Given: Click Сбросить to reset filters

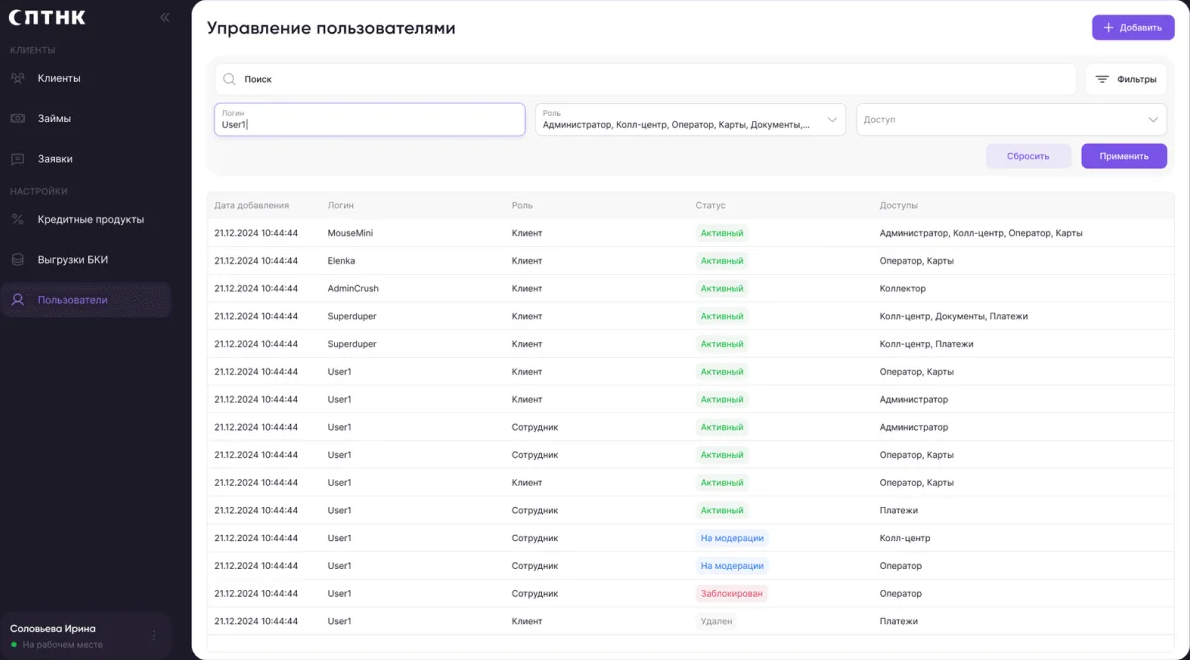Looking at the screenshot, I should click(x=1028, y=156).
